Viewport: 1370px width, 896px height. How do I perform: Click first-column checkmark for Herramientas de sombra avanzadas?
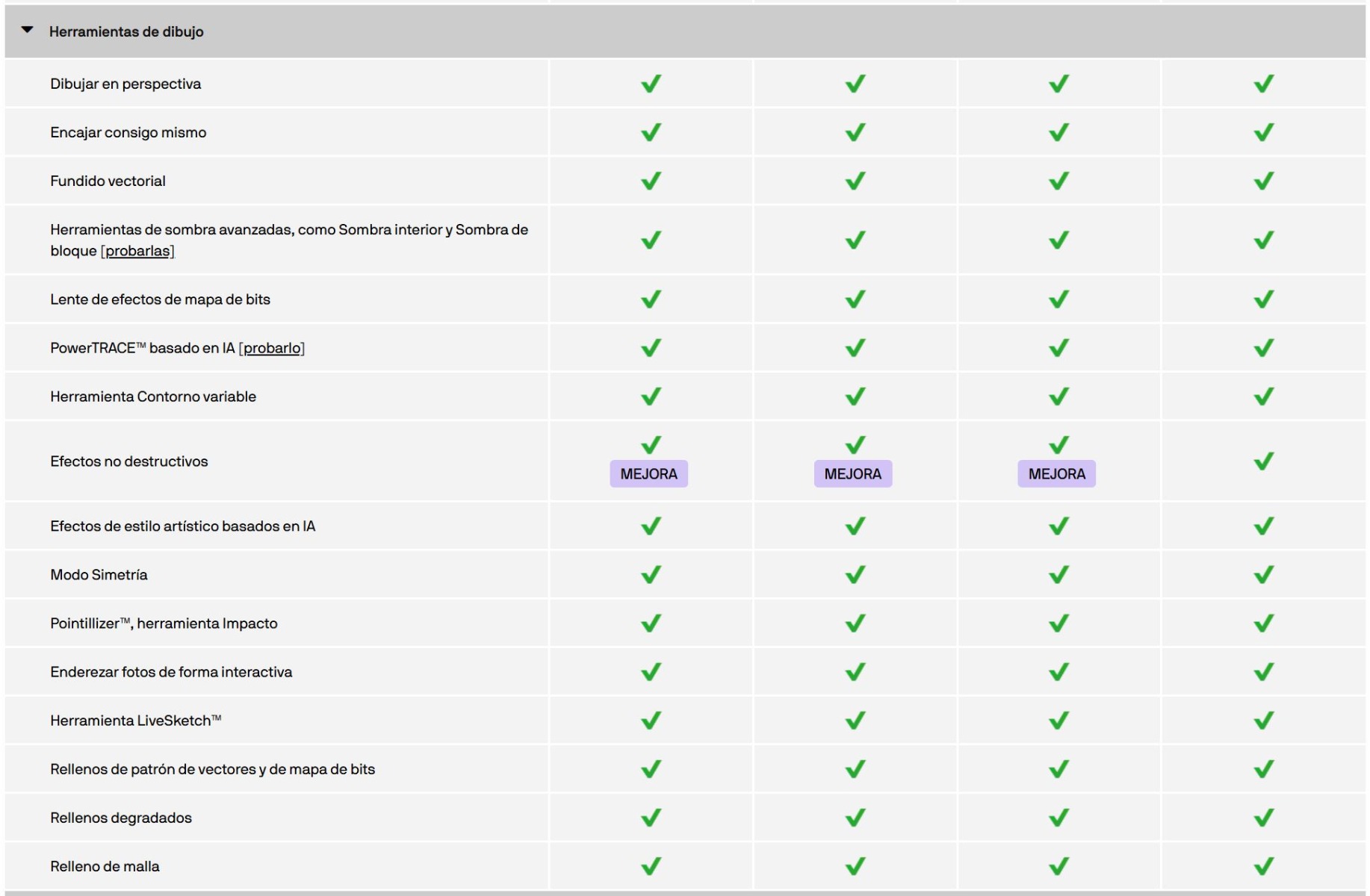(x=651, y=240)
